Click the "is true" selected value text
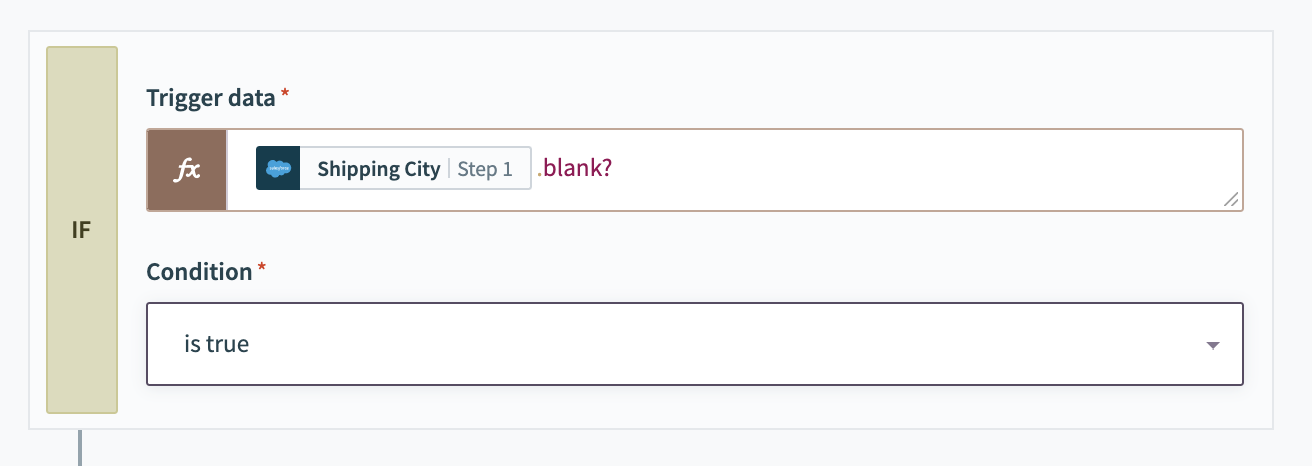 [x=217, y=344]
